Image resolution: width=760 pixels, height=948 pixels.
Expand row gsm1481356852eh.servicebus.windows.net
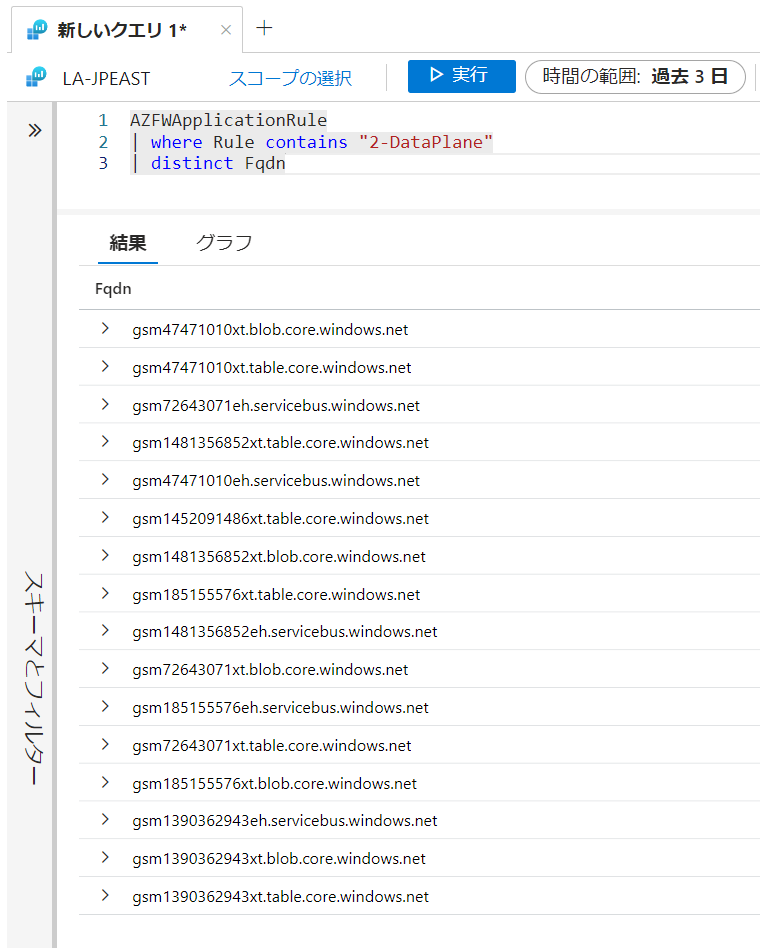pos(105,631)
